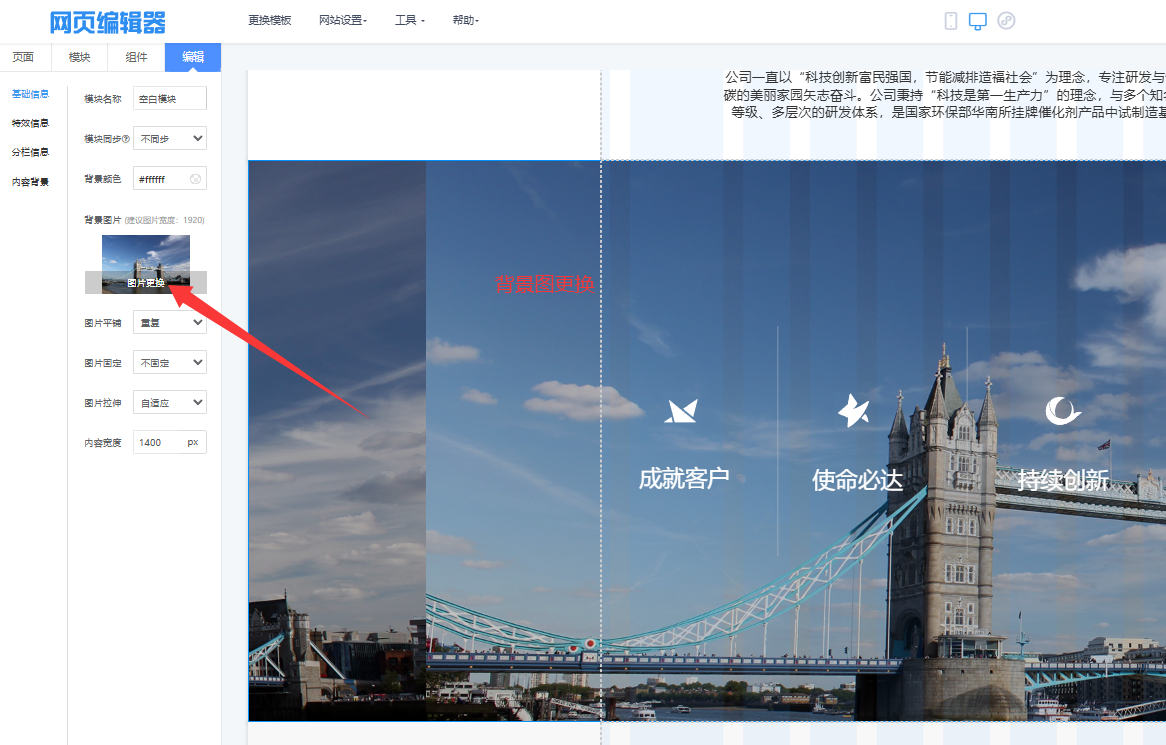Switch to the 组件 tab
Screen dimensions: 1166x745
[136, 57]
